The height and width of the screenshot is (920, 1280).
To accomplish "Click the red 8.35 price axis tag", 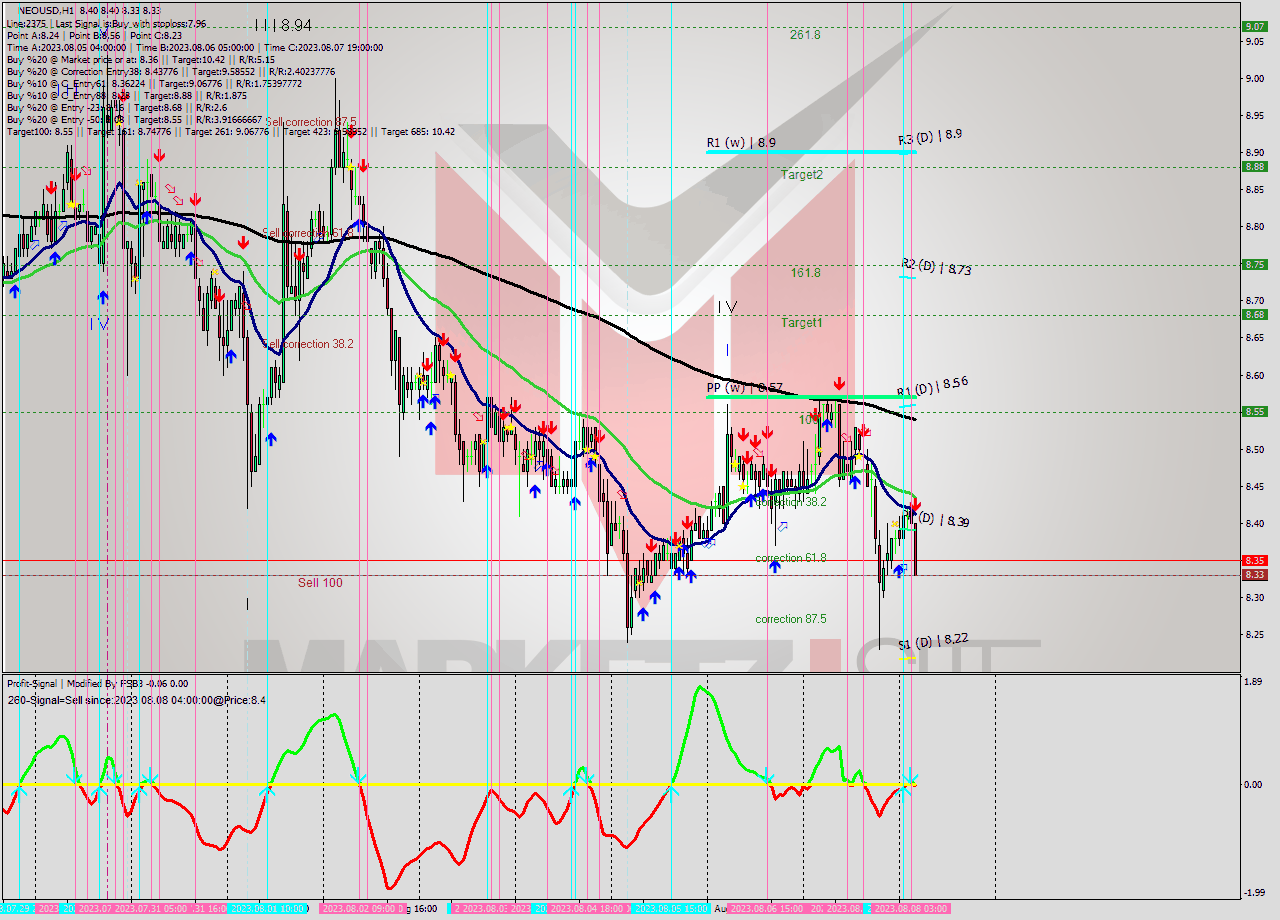I will (x=1254, y=561).
